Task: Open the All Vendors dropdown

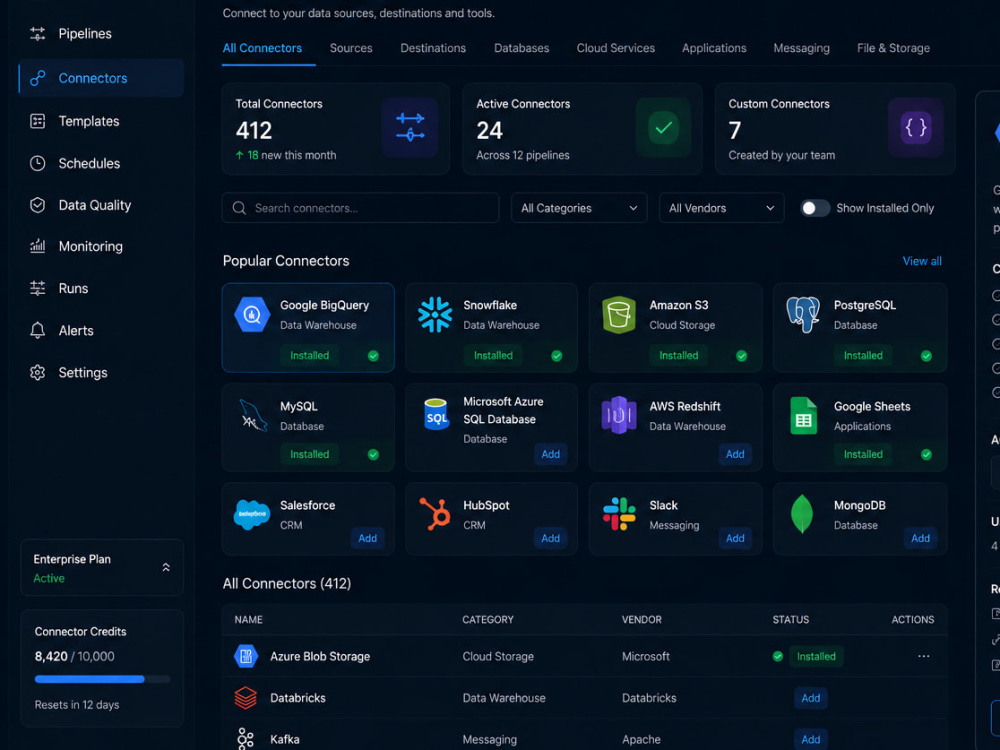Action: point(721,208)
